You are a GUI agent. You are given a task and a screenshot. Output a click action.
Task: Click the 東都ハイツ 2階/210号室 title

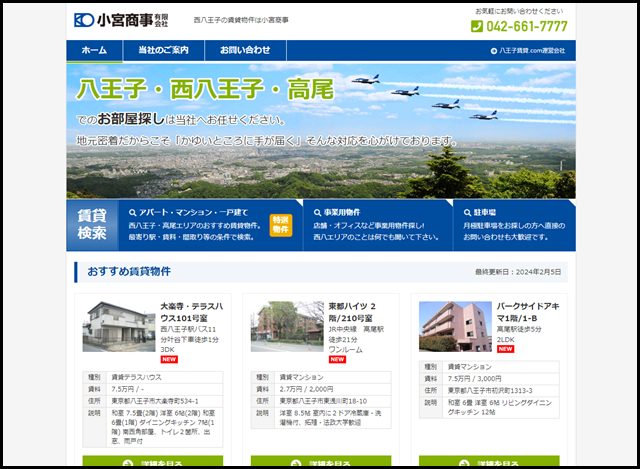[x=352, y=312]
